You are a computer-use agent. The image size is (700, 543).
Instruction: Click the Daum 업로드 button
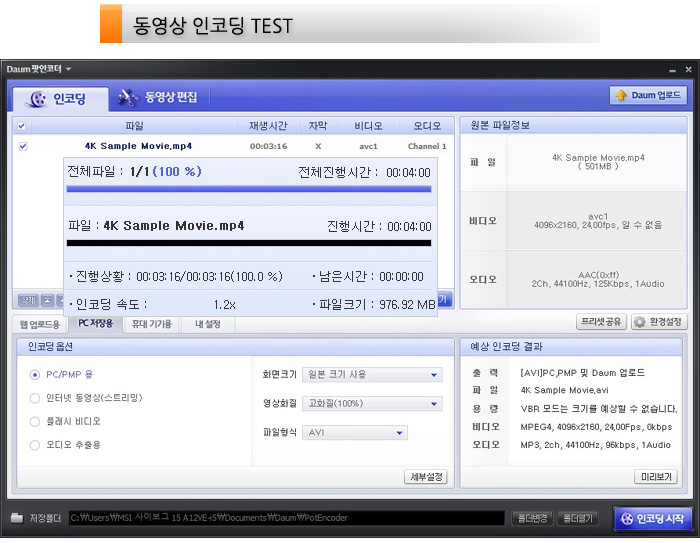tap(648, 96)
